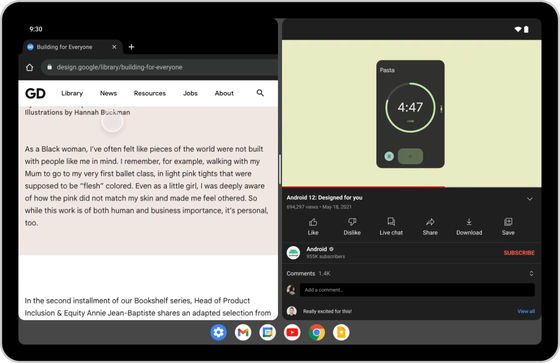Image resolution: width=560 pixels, height=363 pixels.
Task: Open the Android channel avatar
Action: [294, 253]
